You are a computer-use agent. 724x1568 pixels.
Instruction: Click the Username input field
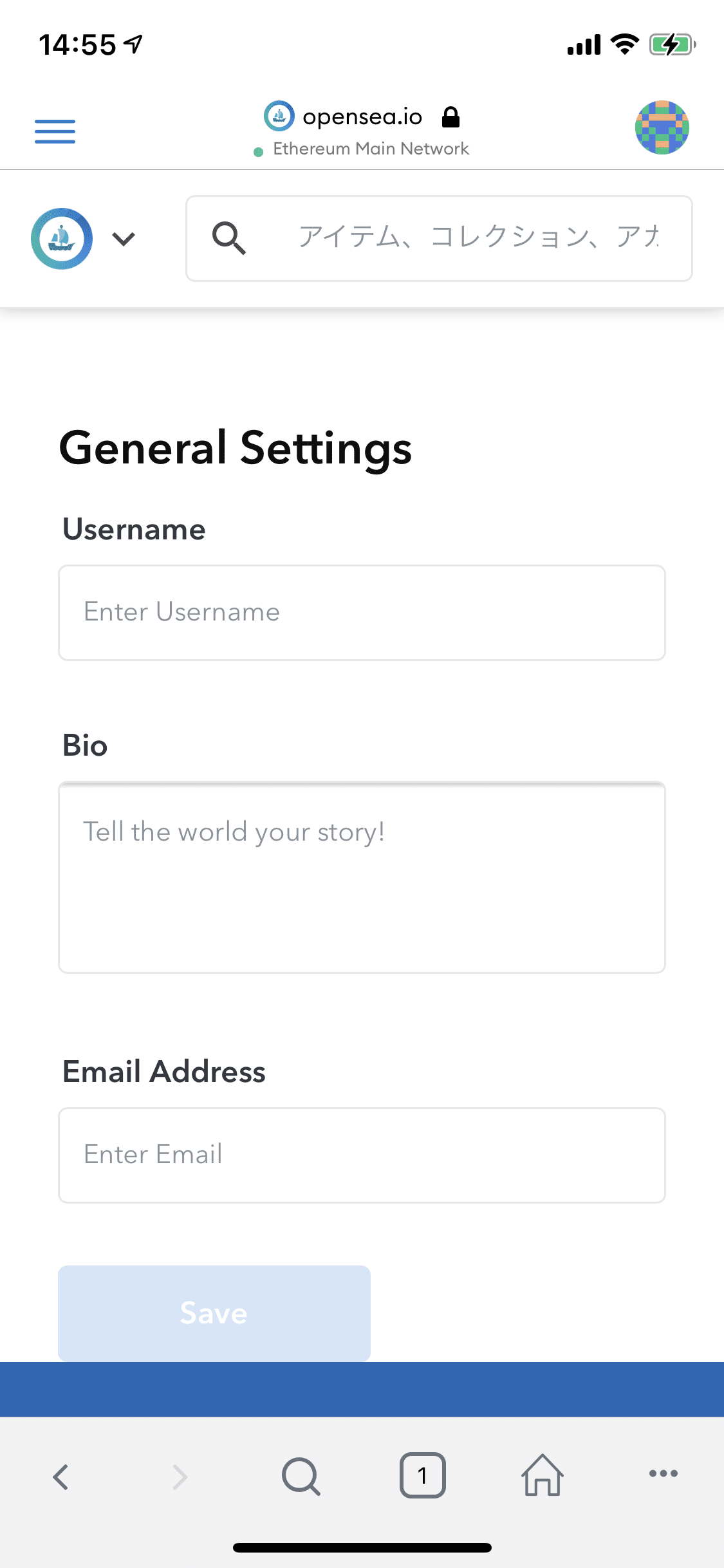[362, 613]
